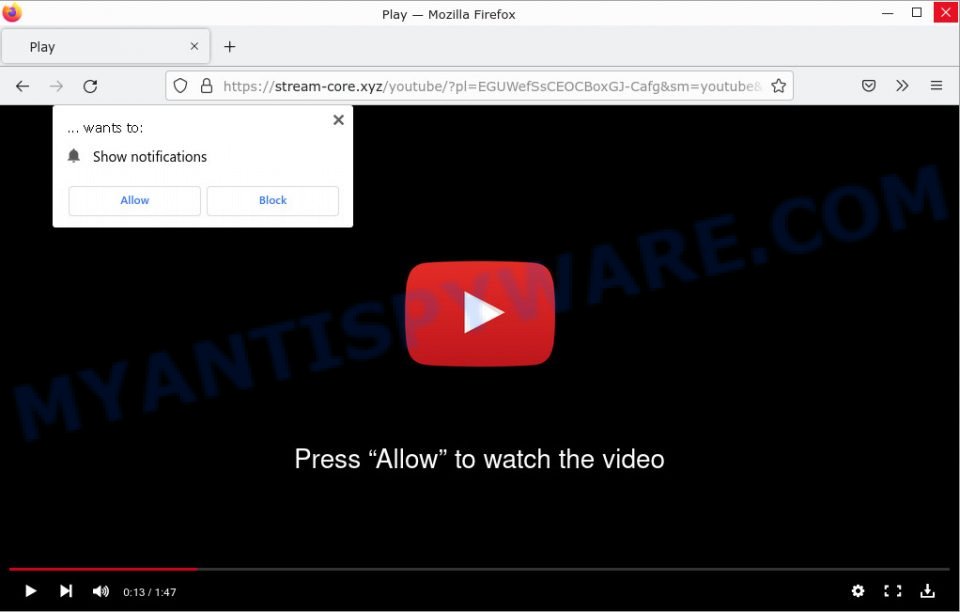Save page to Pocket
This screenshot has width=960, height=612.
[x=868, y=86]
